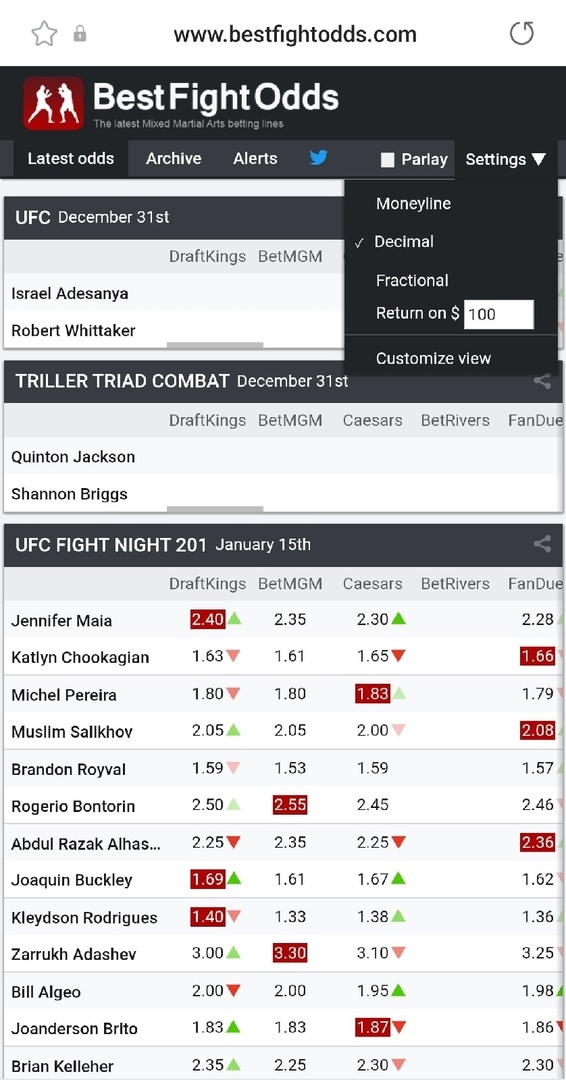Select Moneyline odds format
This screenshot has height=1080, width=566.
tap(413, 203)
